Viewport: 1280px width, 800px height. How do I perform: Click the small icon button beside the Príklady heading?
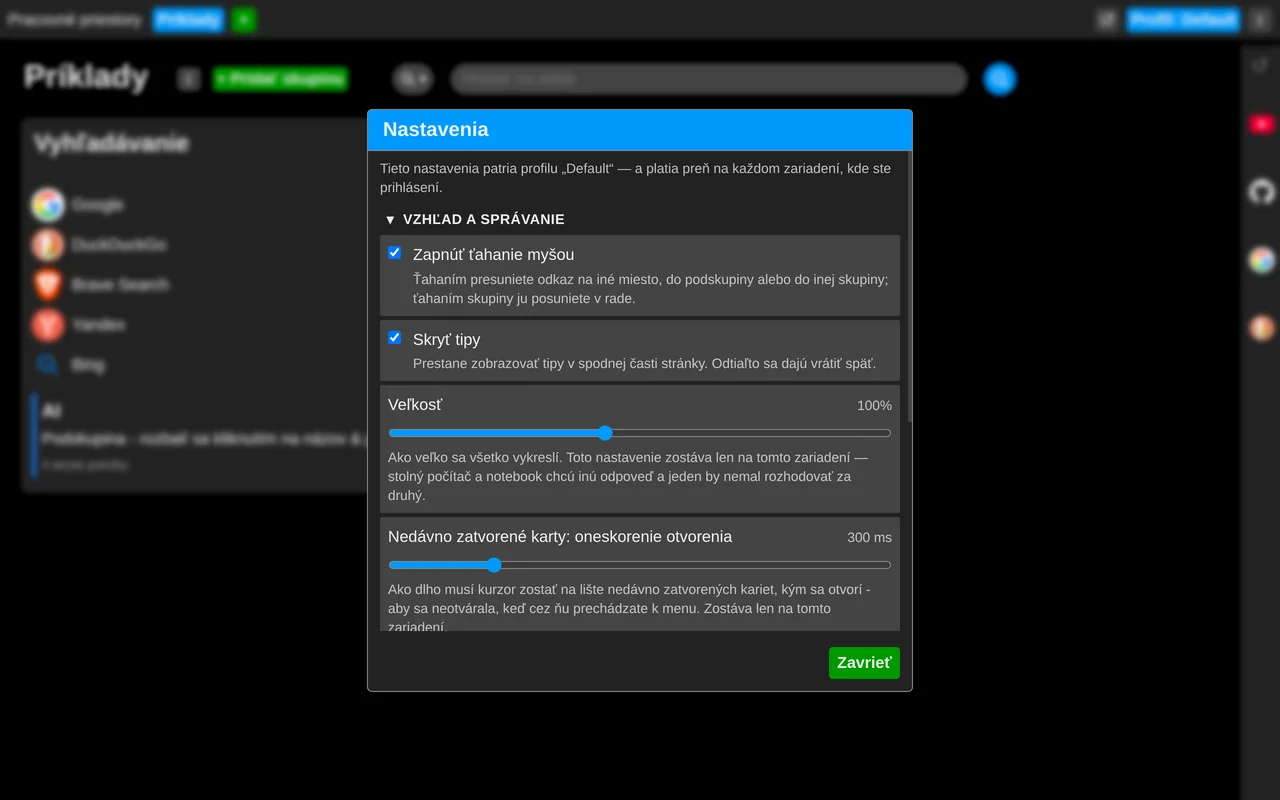[188, 79]
